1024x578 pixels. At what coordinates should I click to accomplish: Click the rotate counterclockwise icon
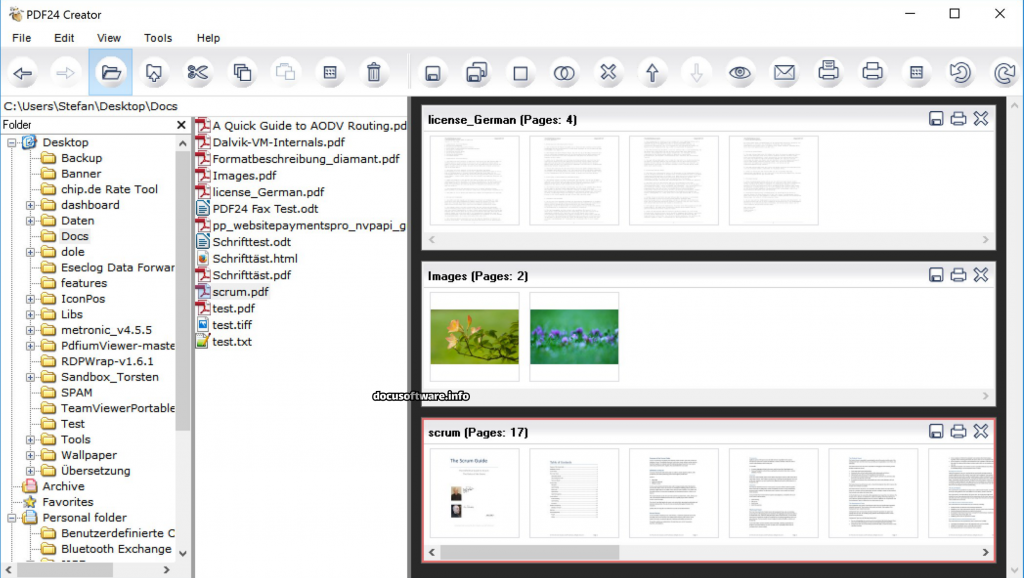(x=960, y=72)
